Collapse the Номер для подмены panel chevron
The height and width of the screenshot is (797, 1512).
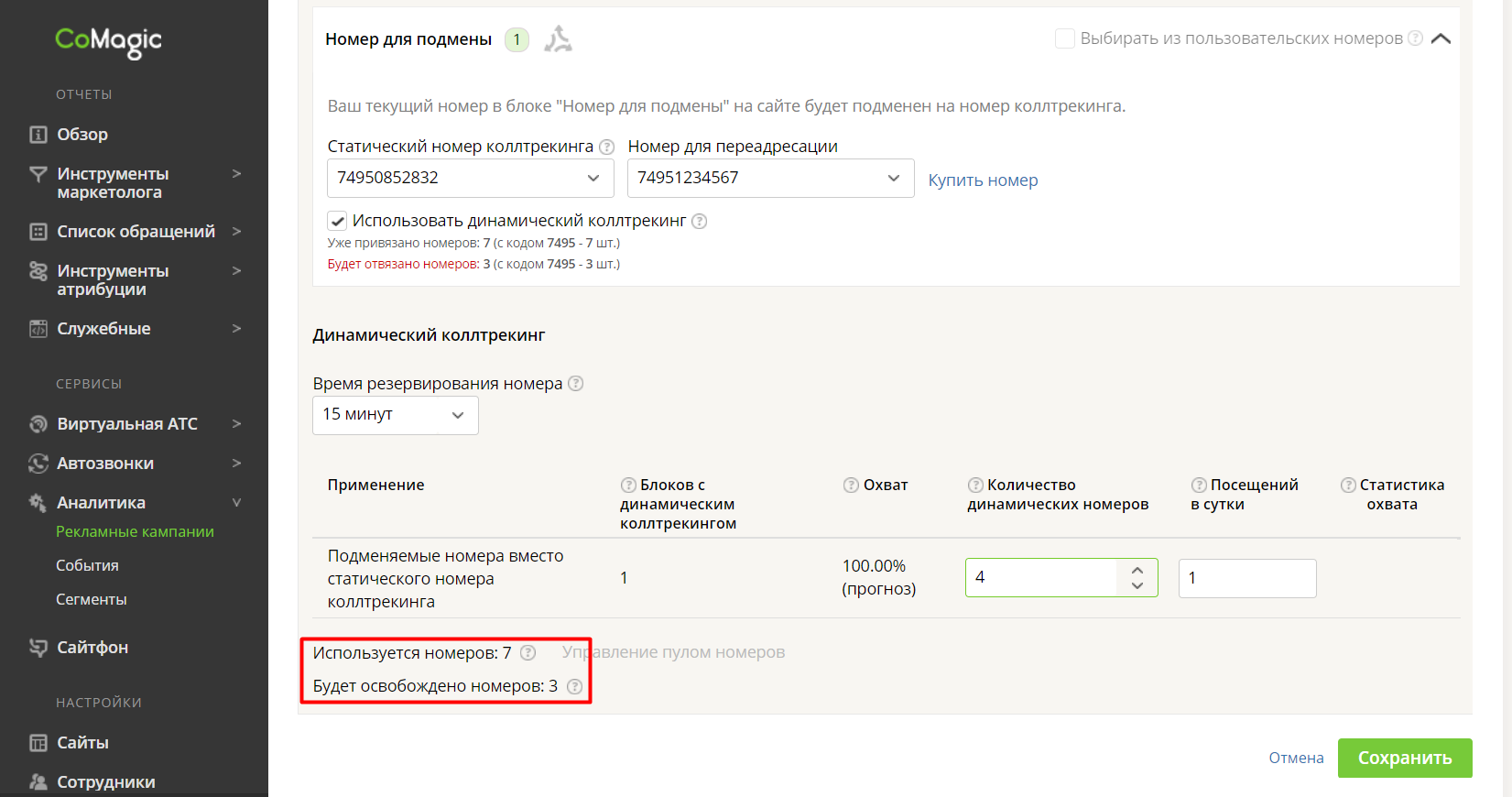[1441, 38]
